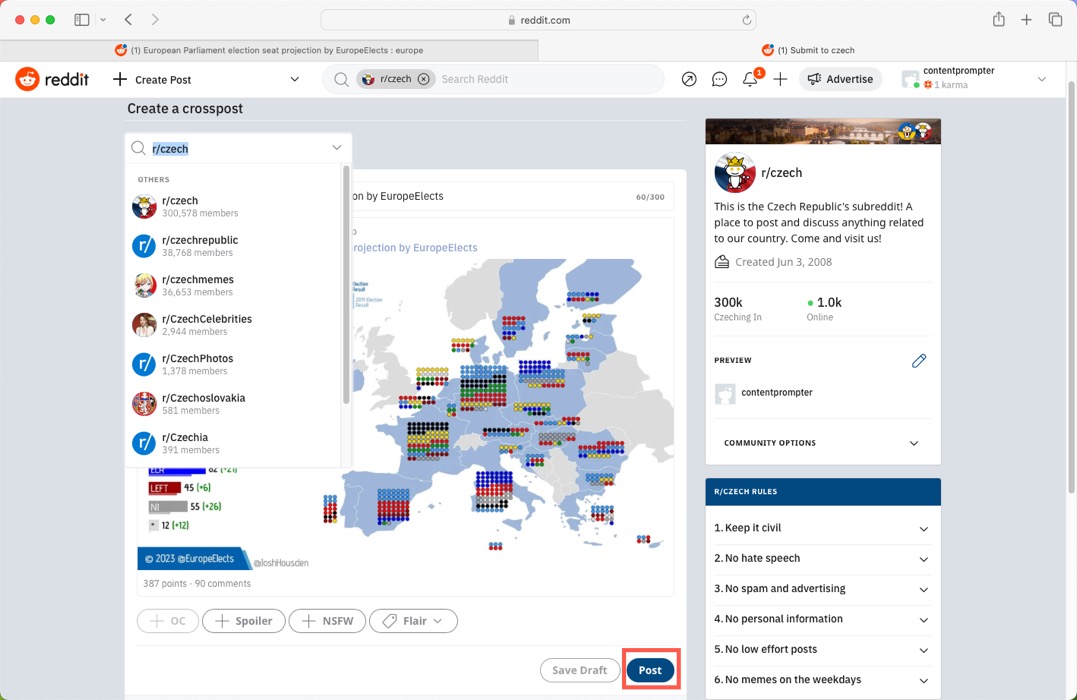Toggle the OC tag
The height and width of the screenshot is (700, 1077).
point(168,621)
